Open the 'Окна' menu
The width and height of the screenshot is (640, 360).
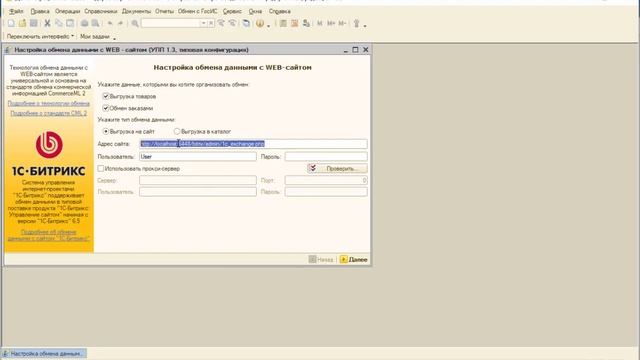coord(255,11)
